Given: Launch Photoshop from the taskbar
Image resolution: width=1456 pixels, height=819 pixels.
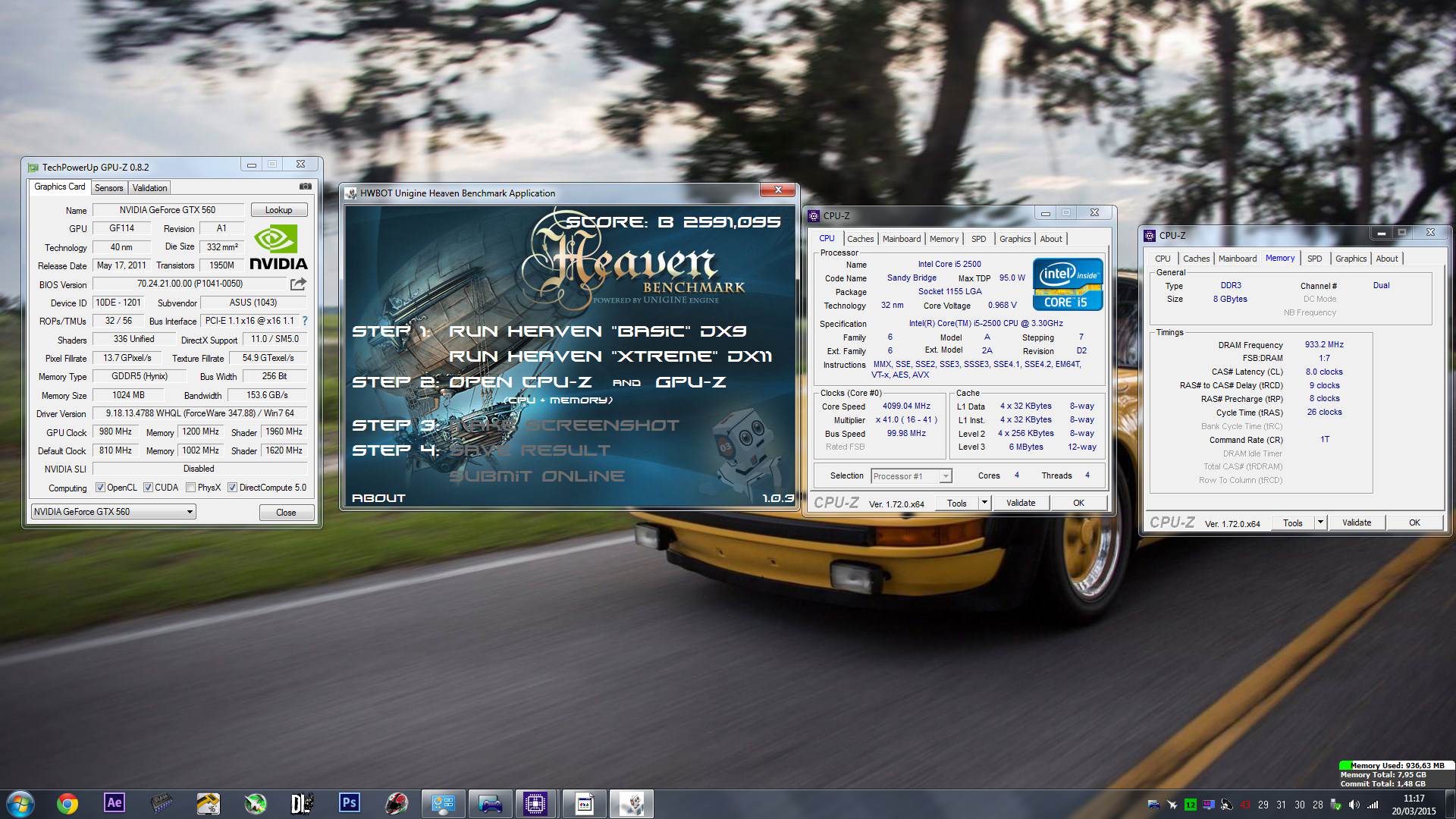Looking at the screenshot, I should click(x=350, y=802).
